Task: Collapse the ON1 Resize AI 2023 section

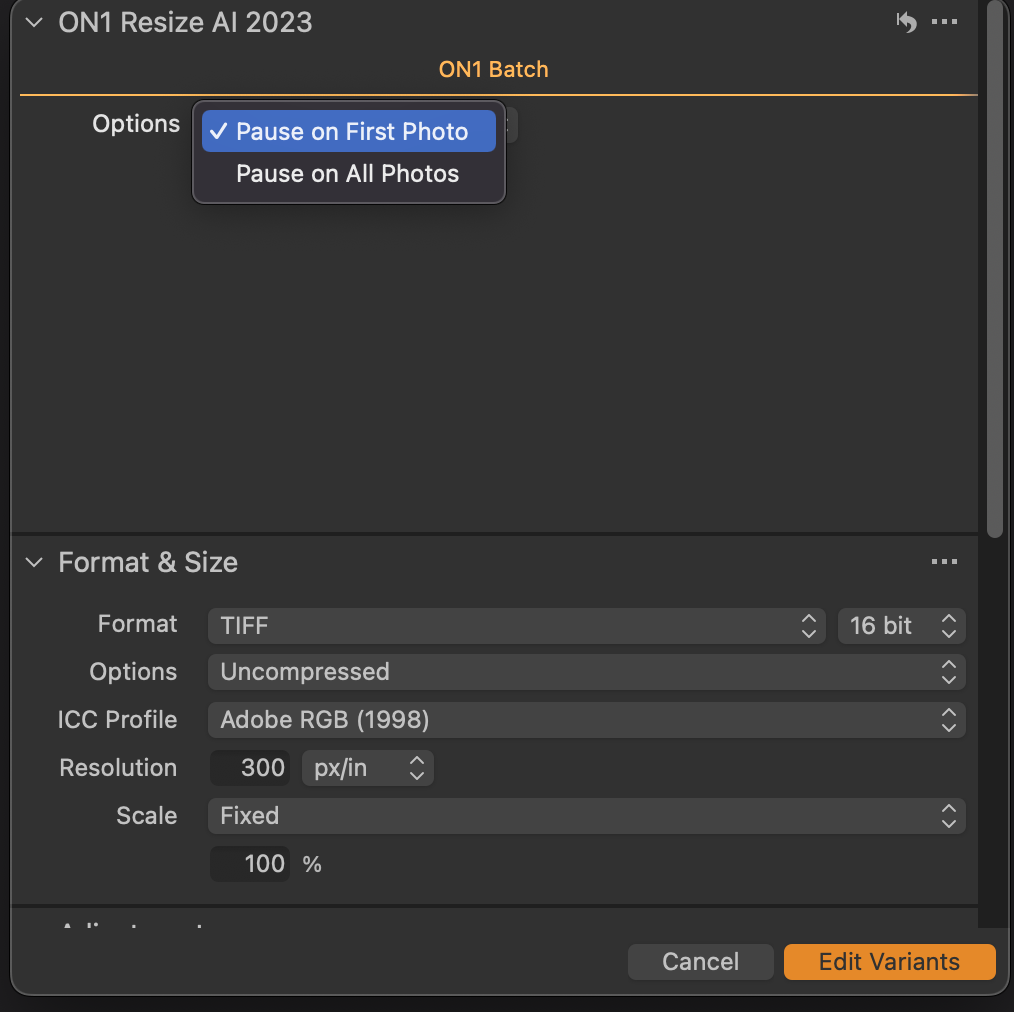Action: pos(35,23)
